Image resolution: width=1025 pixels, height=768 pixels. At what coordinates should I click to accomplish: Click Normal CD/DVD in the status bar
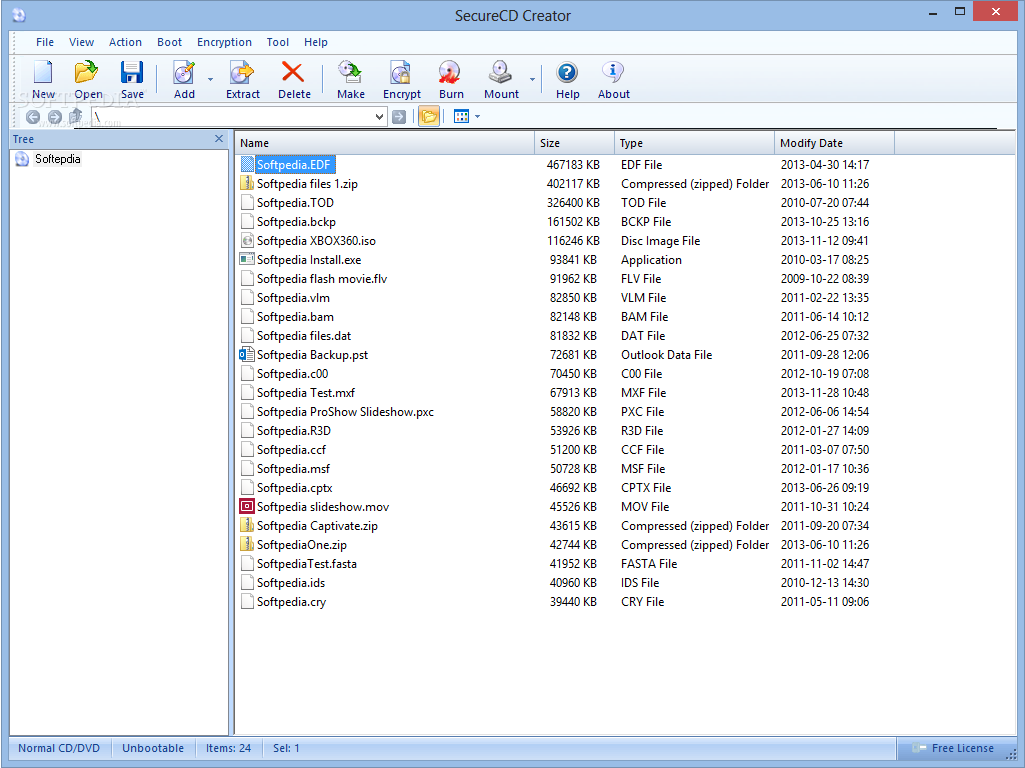pyautogui.click(x=59, y=748)
